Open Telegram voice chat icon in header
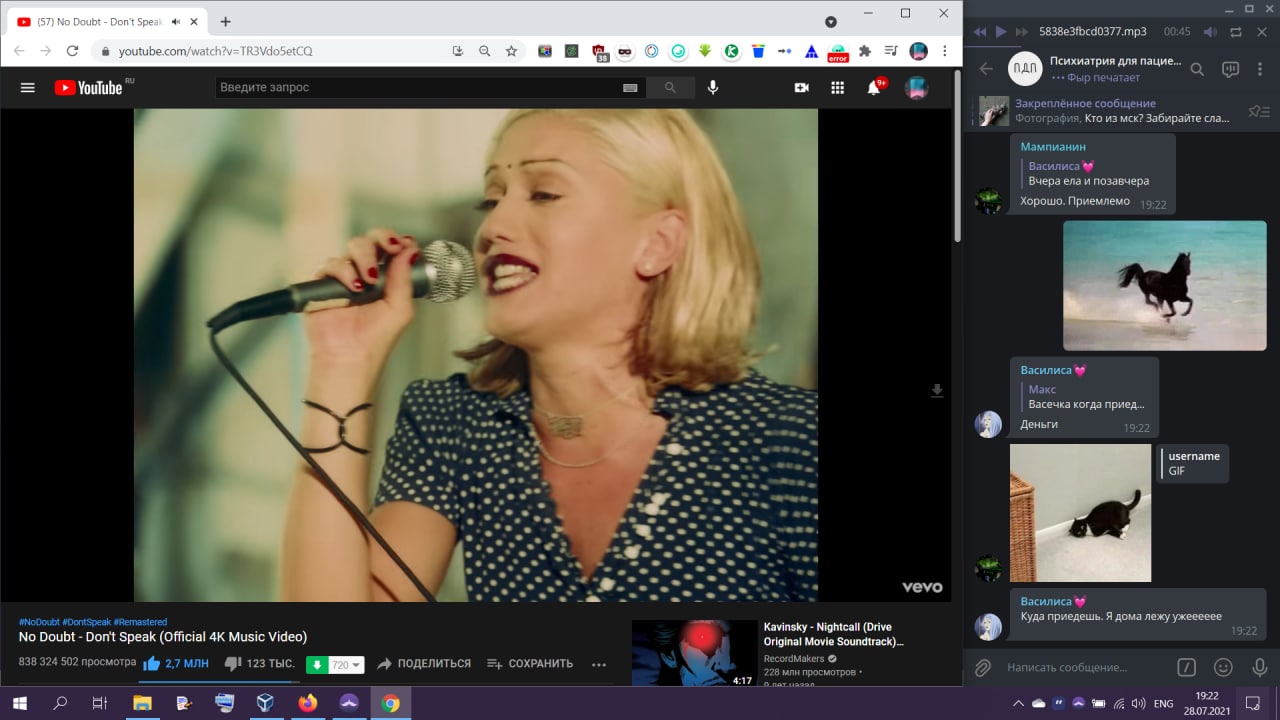The width and height of the screenshot is (1280, 720). 1231,69
